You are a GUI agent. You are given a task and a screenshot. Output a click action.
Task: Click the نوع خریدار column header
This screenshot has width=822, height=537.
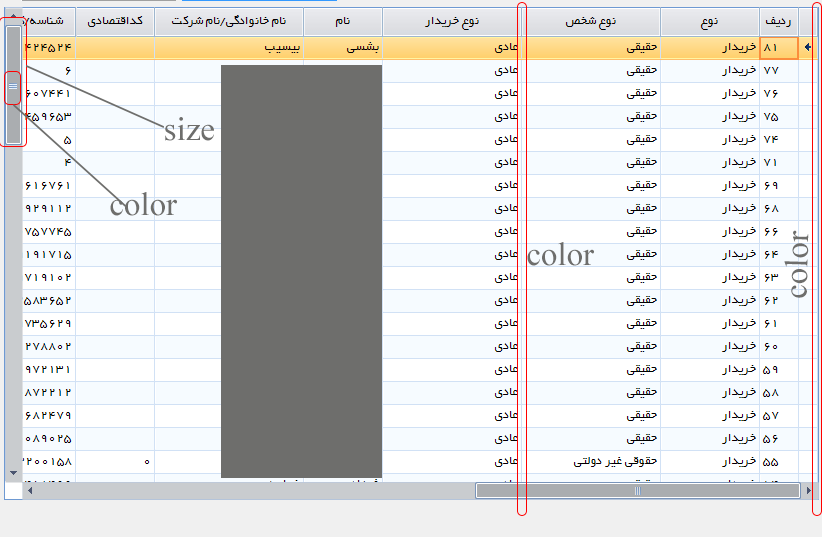(x=452, y=21)
